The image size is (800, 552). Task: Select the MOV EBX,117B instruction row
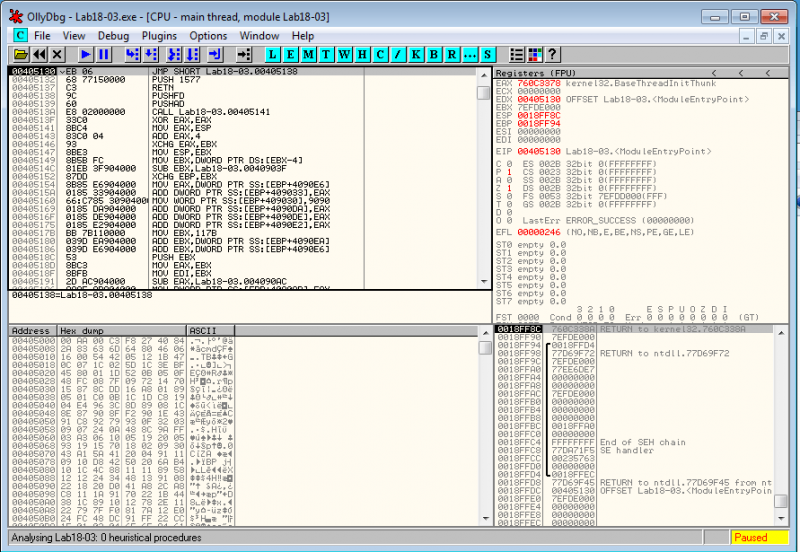pos(242,233)
